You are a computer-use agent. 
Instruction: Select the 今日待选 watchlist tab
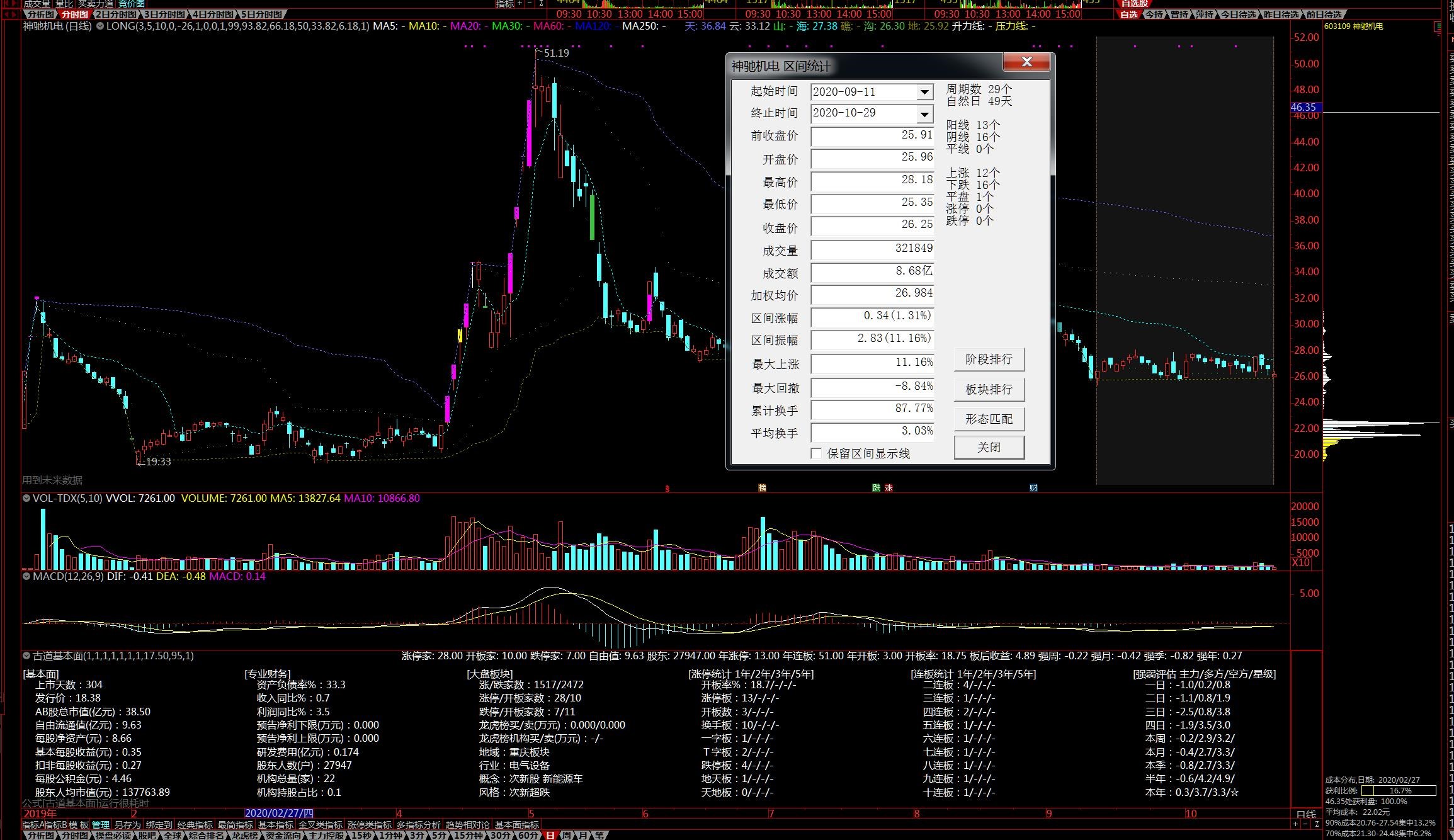point(1238,14)
